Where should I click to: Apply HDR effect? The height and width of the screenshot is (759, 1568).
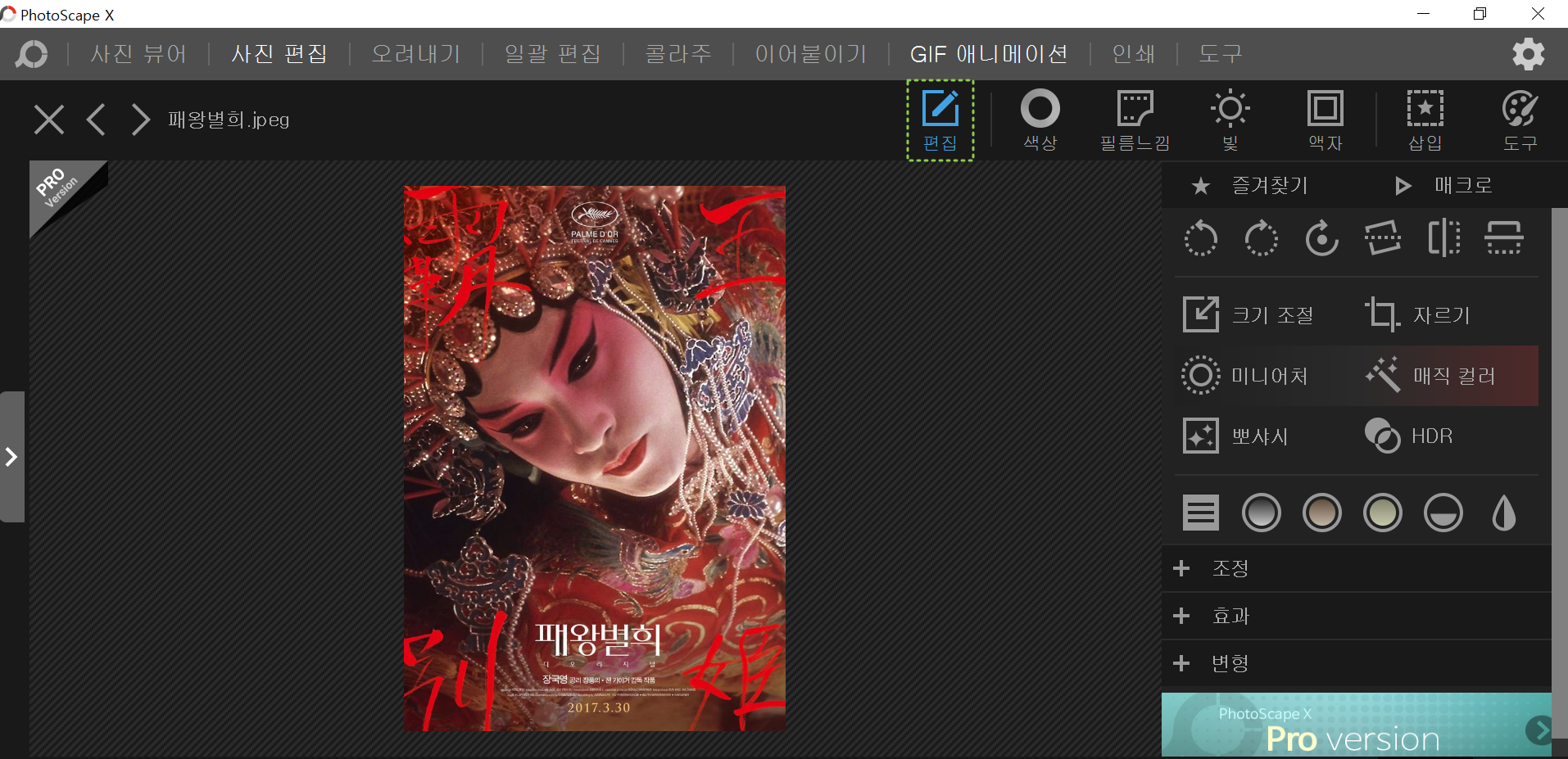pyautogui.click(x=1409, y=436)
